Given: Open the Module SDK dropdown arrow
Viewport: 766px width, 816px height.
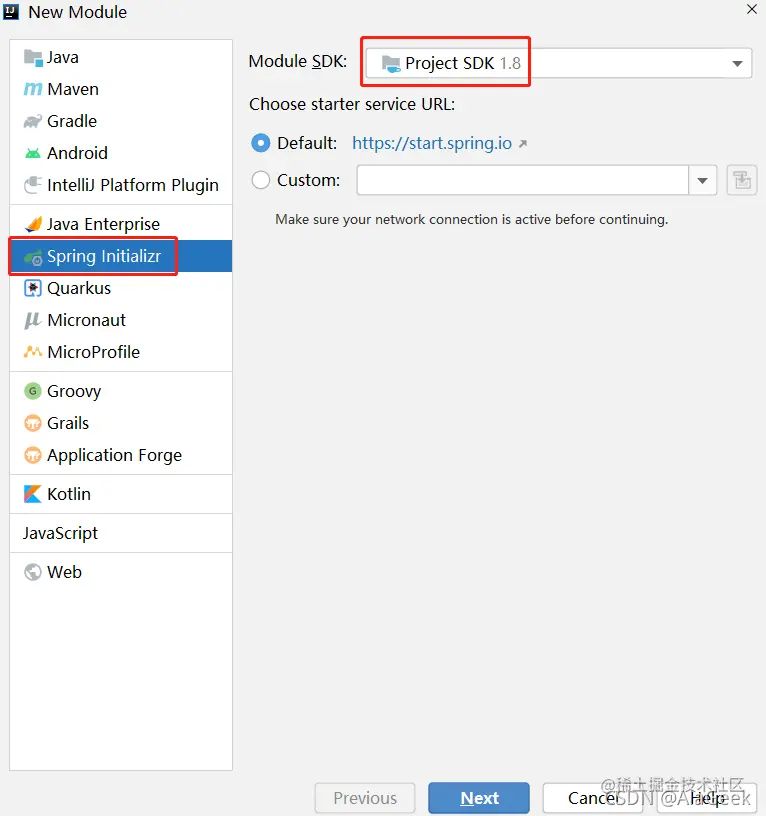Looking at the screenshot, I should pyautogui.click(x=737, y=63).
